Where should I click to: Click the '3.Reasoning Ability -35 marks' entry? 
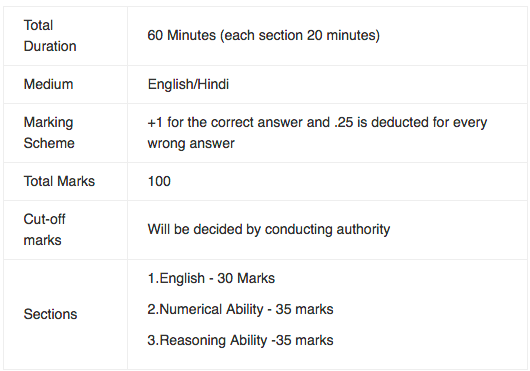point(240,340)
